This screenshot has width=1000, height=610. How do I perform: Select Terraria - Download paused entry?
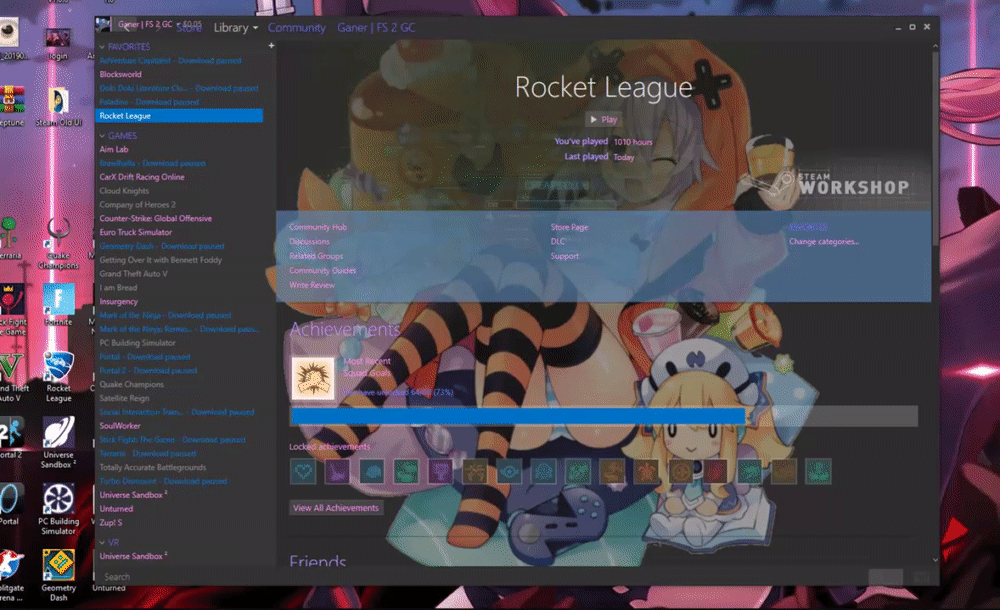point(148,454)
